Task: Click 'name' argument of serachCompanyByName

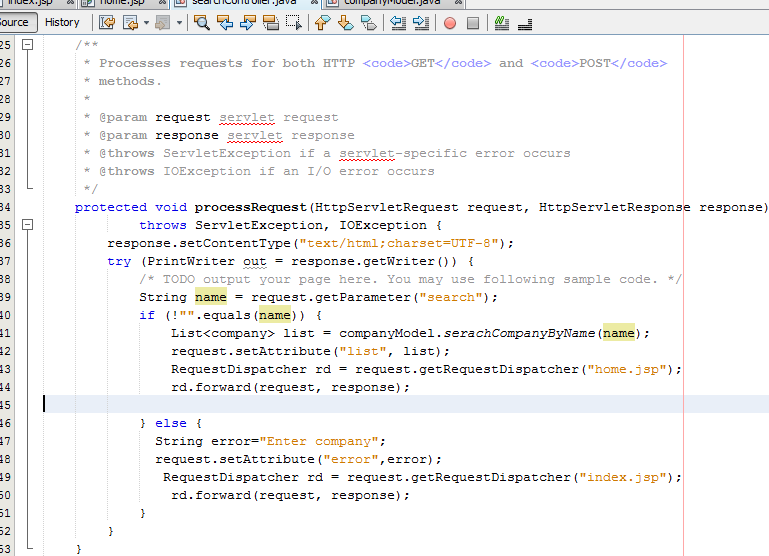Action: click(618, 333)
